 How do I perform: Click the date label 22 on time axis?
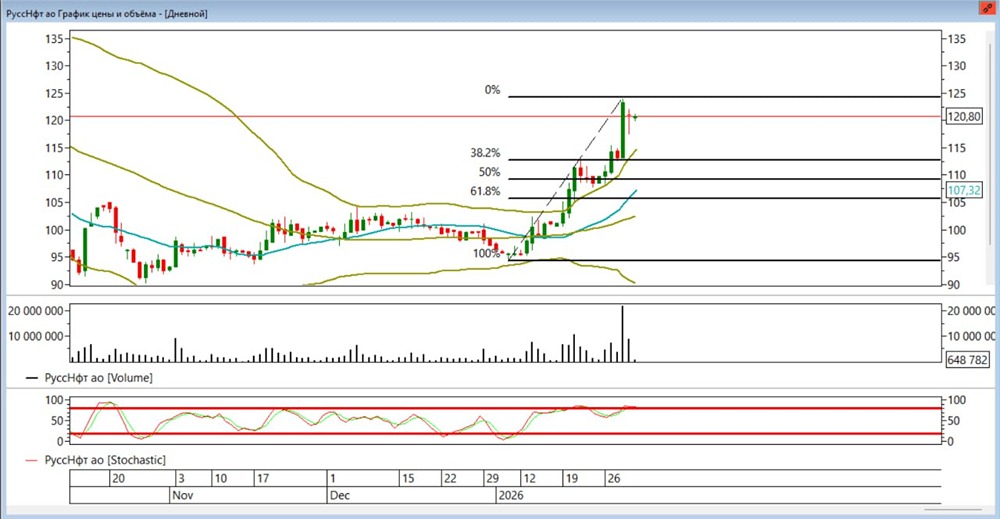click(x=450, y=478)
